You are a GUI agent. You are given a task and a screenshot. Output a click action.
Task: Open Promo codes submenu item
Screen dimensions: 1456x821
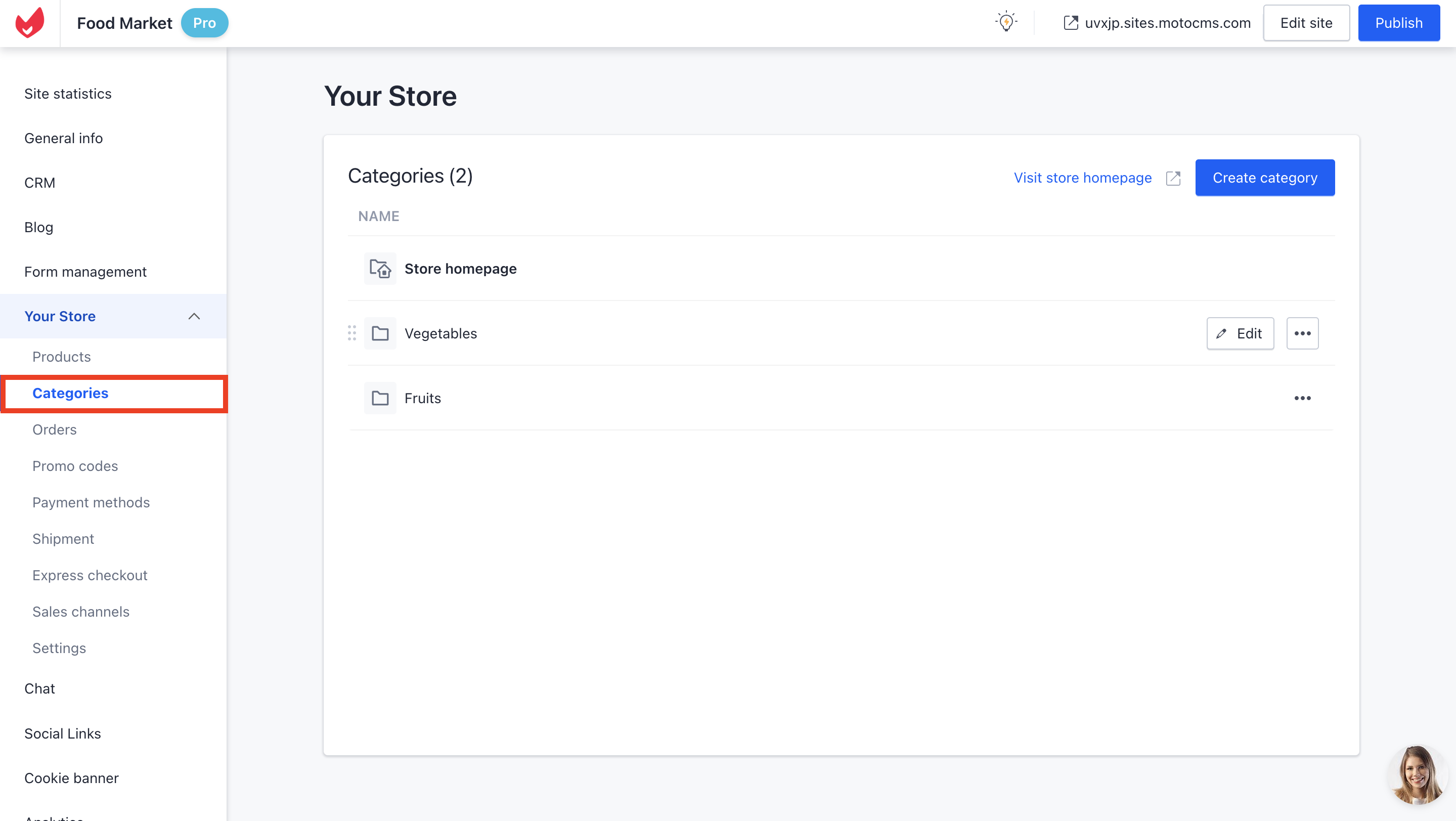[x=75, y=466]
